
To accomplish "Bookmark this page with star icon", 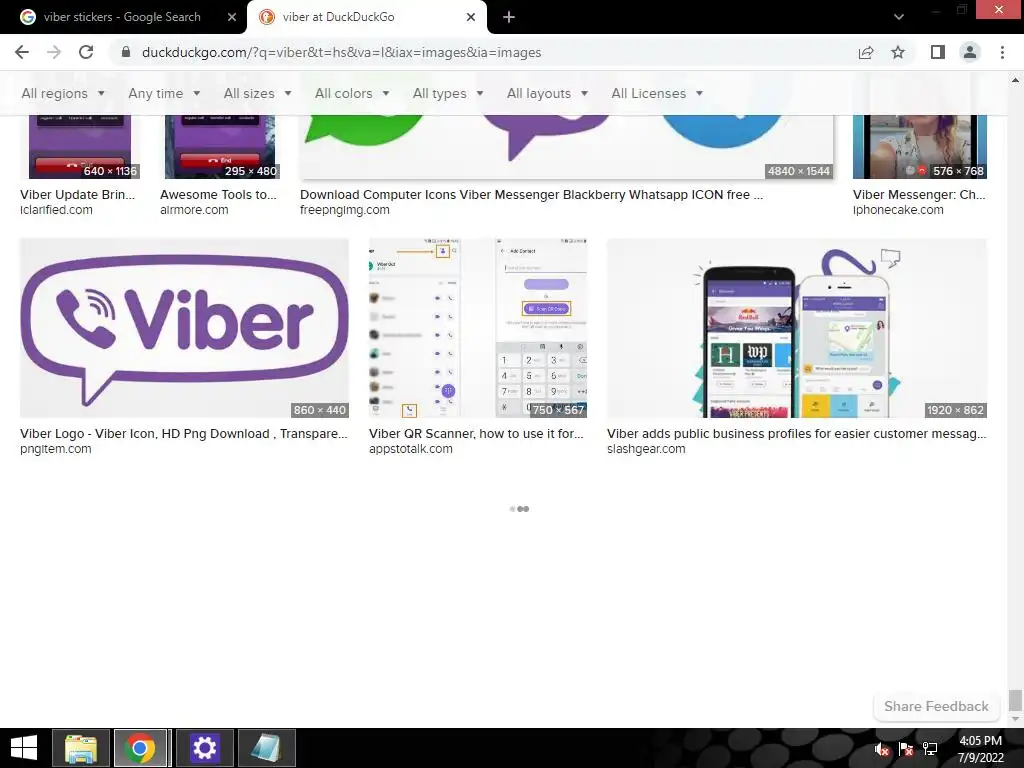I will coord(898,52).
